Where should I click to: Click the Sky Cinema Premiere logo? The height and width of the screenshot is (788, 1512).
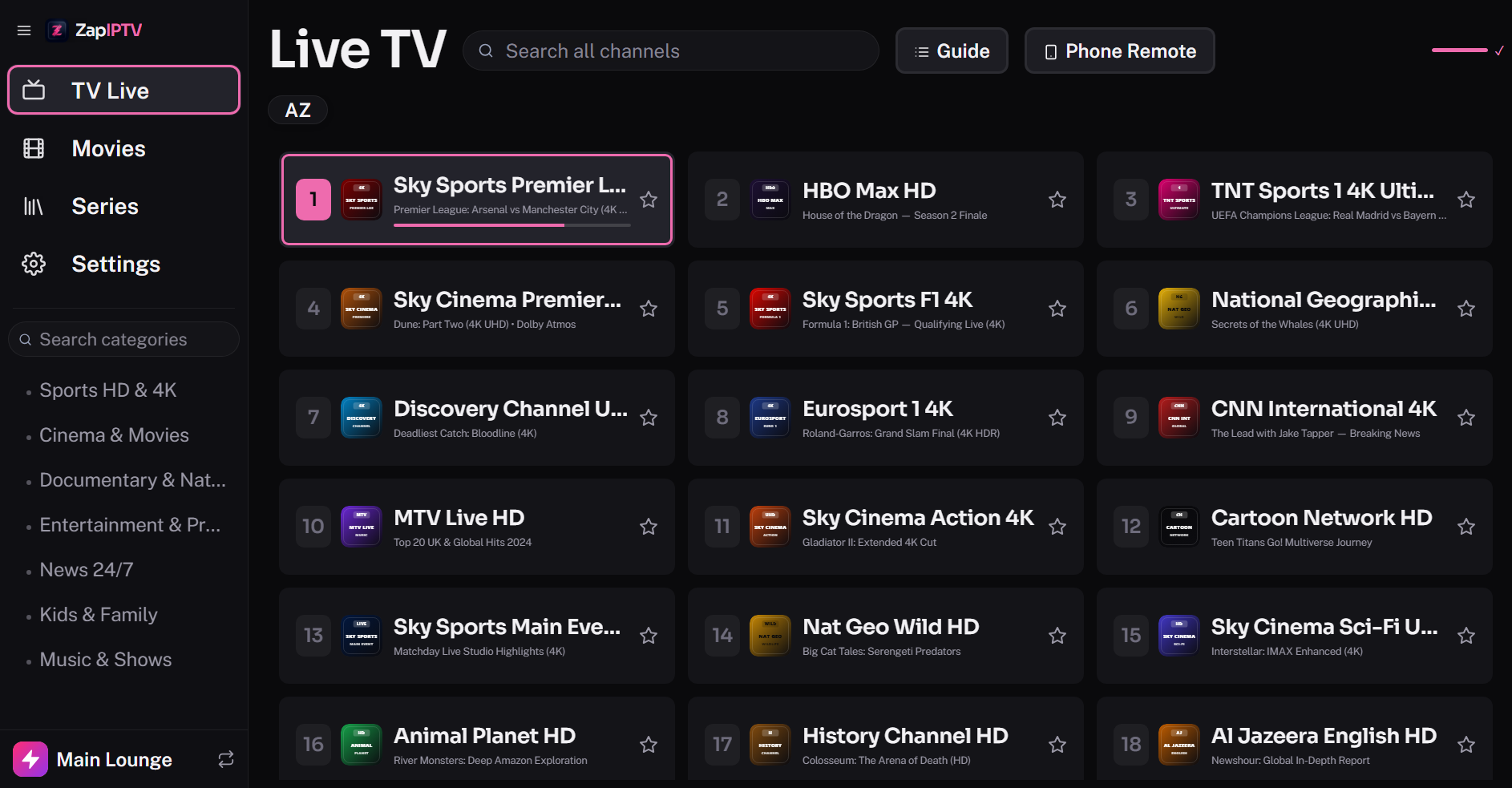[x=362, y=309]
